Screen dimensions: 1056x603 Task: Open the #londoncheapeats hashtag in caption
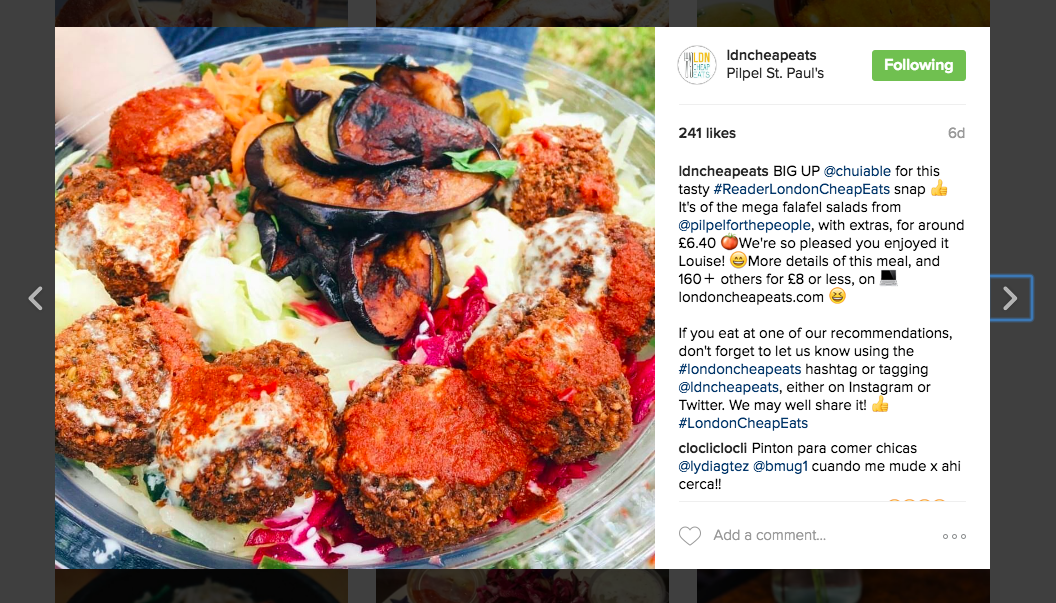tap(740, 369)
